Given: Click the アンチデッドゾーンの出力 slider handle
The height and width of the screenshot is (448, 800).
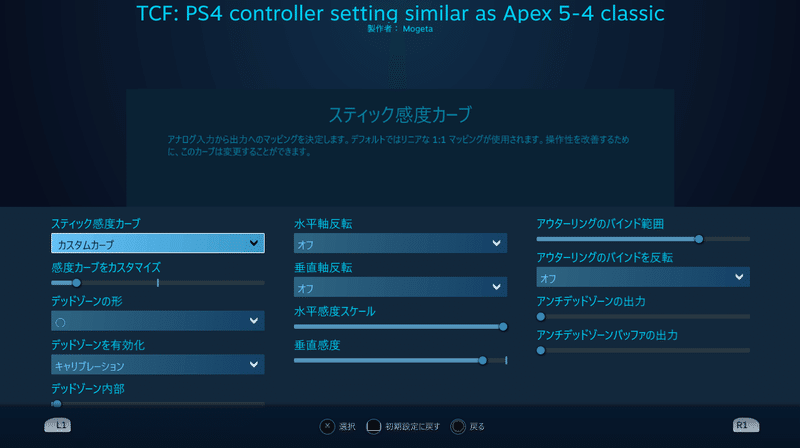Looking at the screenshot, I should 541,316.
